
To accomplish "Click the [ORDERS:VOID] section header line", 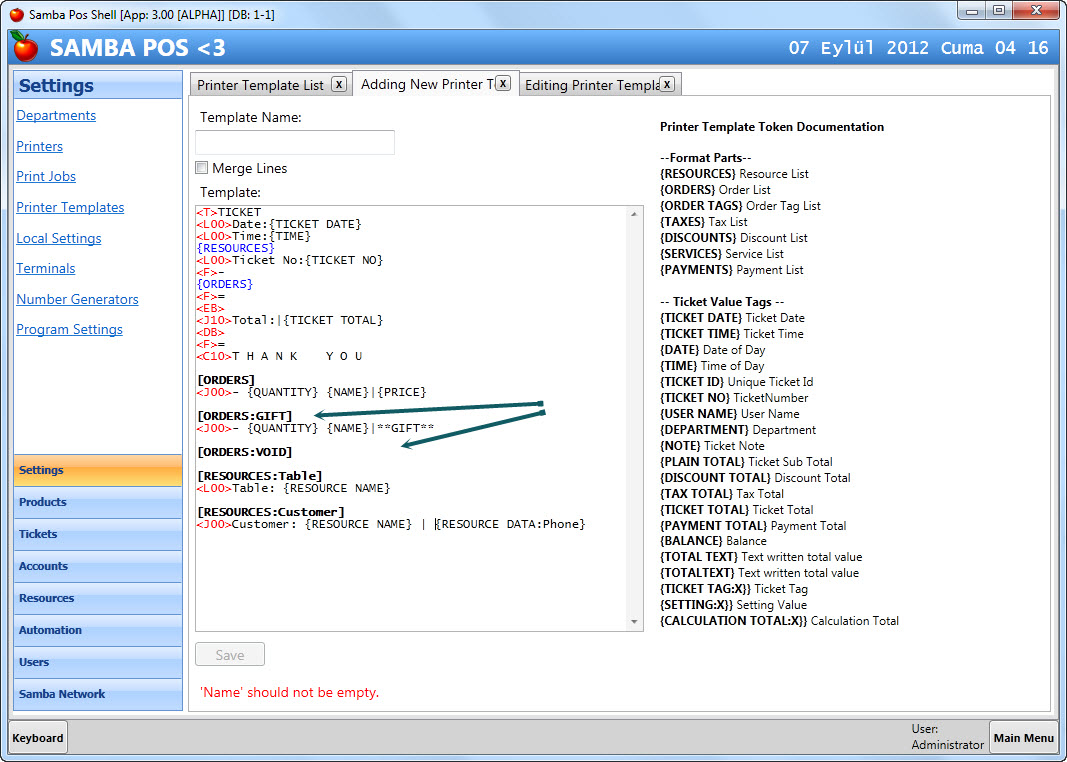I will [x=244, y=452].
